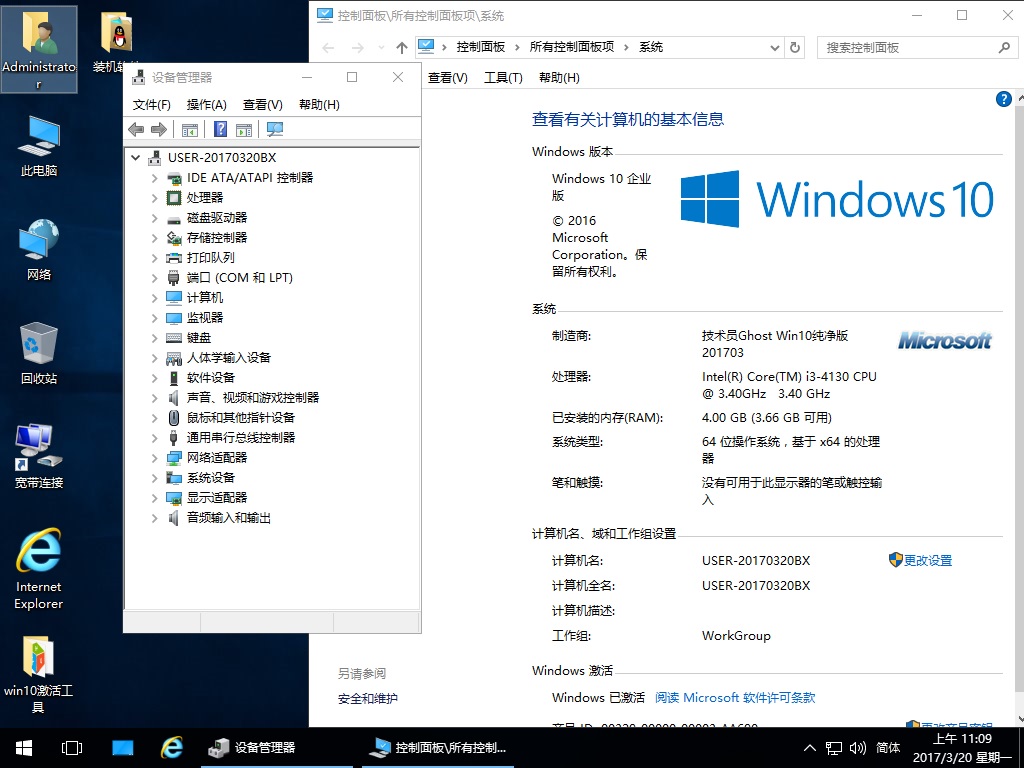Screen dimensions: 1024x768
Task: Expand the 网络适配器 network adapters node
Action: 154,458
